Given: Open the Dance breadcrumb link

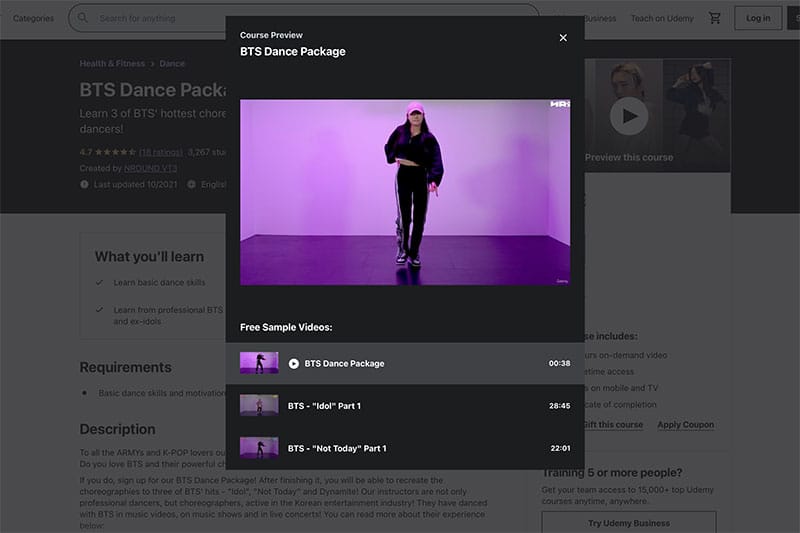Looking at the screenshot, I should point(172,64).
